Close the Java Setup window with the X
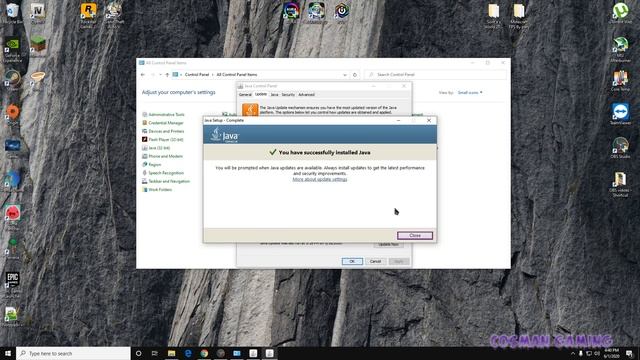Image resolution: width=640 pixels, height=360 pixels. click(429, 120)
